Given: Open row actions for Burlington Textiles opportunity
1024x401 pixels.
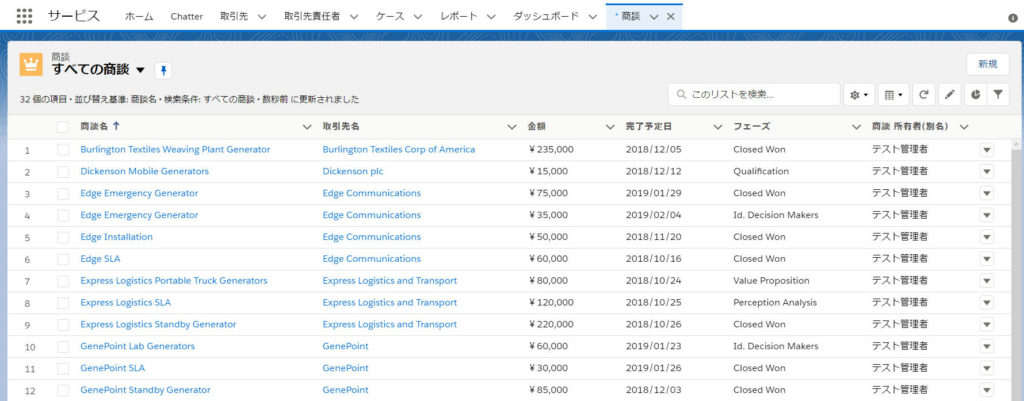Looking at the screenshot, I should tap(986, 150).
